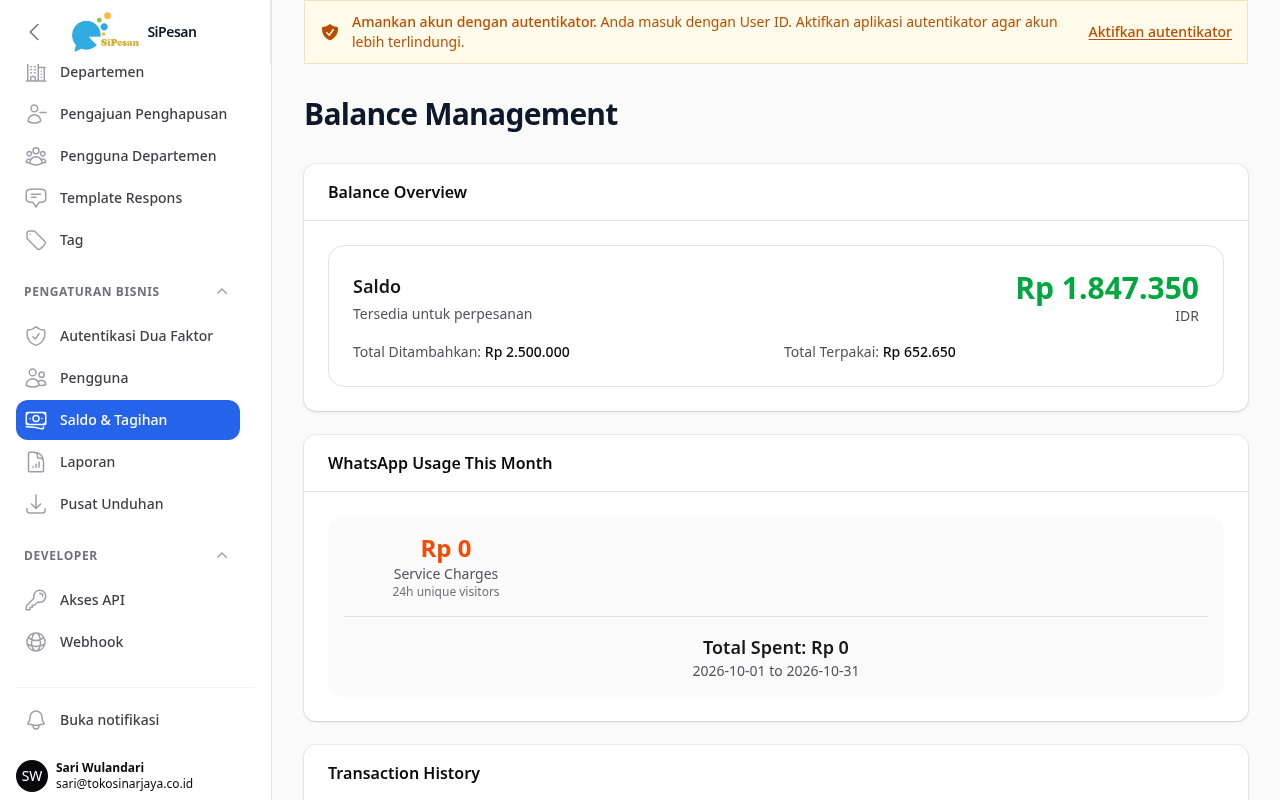Open the Departemen menu item
Image resolution: width=1280 pixels, height=800 pixels.
point(128,72)
